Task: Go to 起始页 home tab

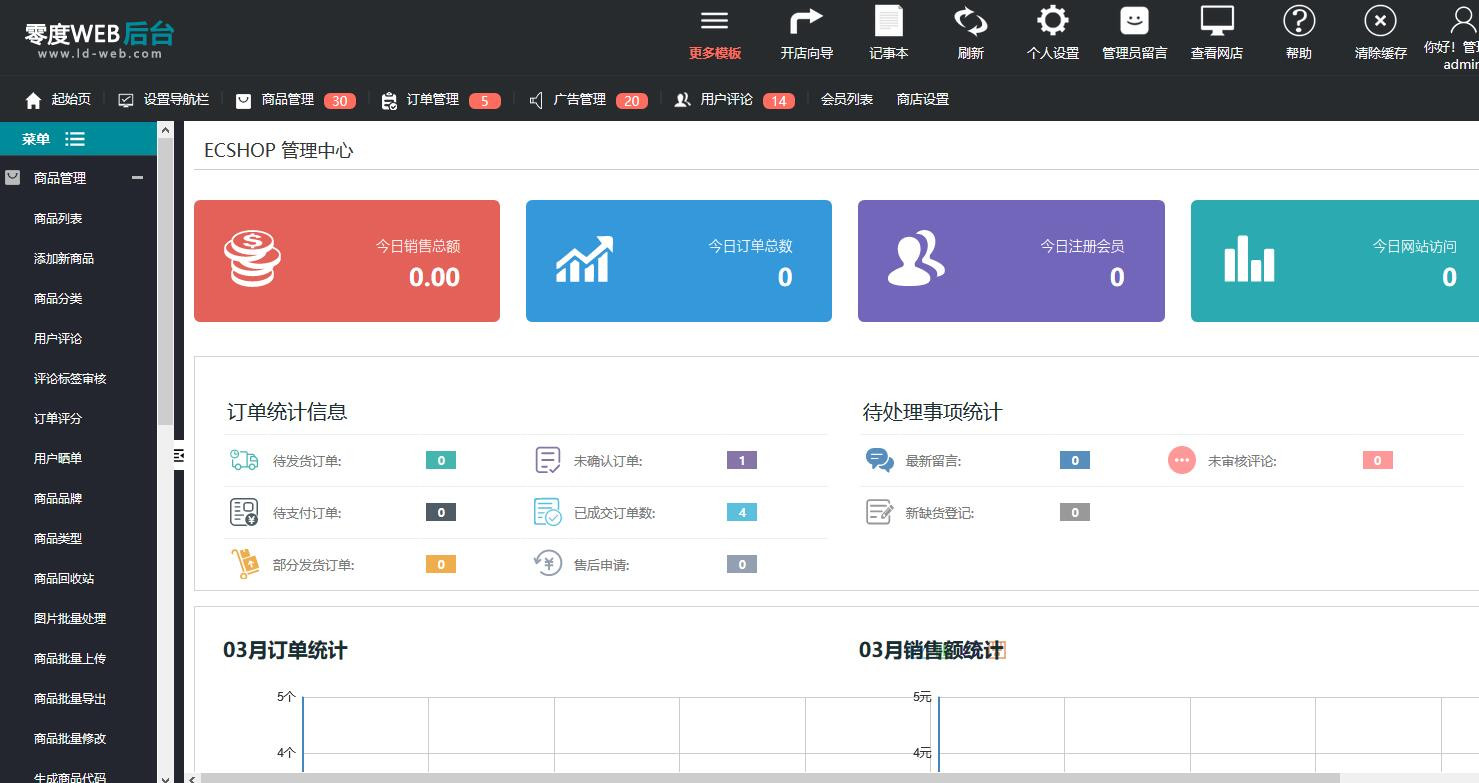Action: point(60,100)
